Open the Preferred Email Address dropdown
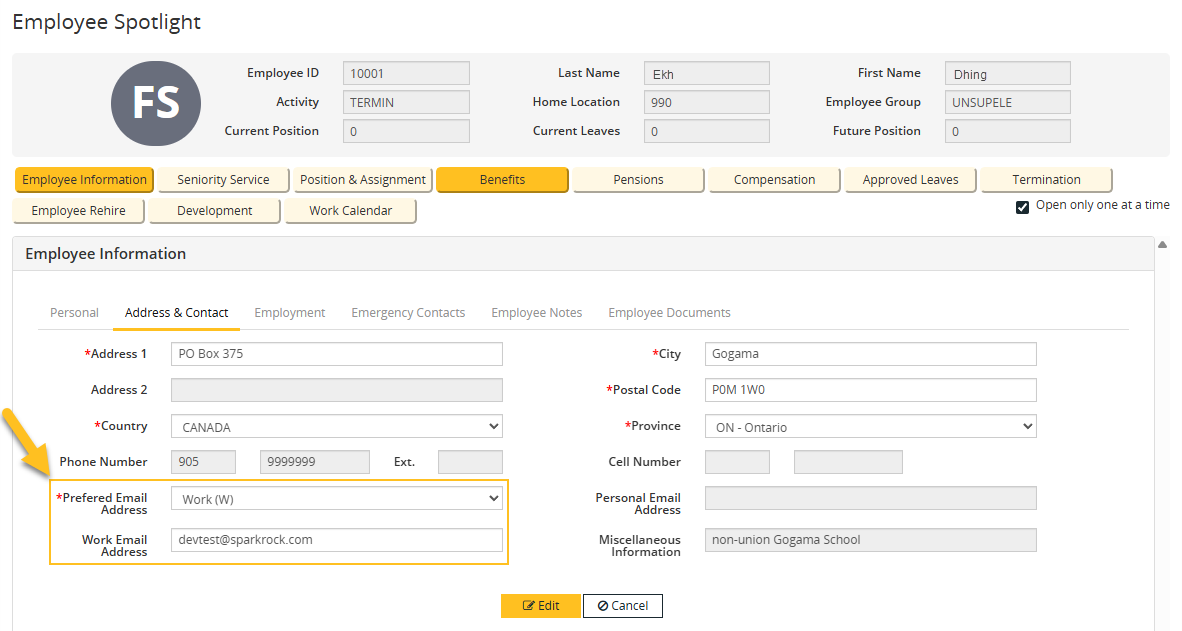Screen dimensions: 1182x631 [x=336, y=497]
